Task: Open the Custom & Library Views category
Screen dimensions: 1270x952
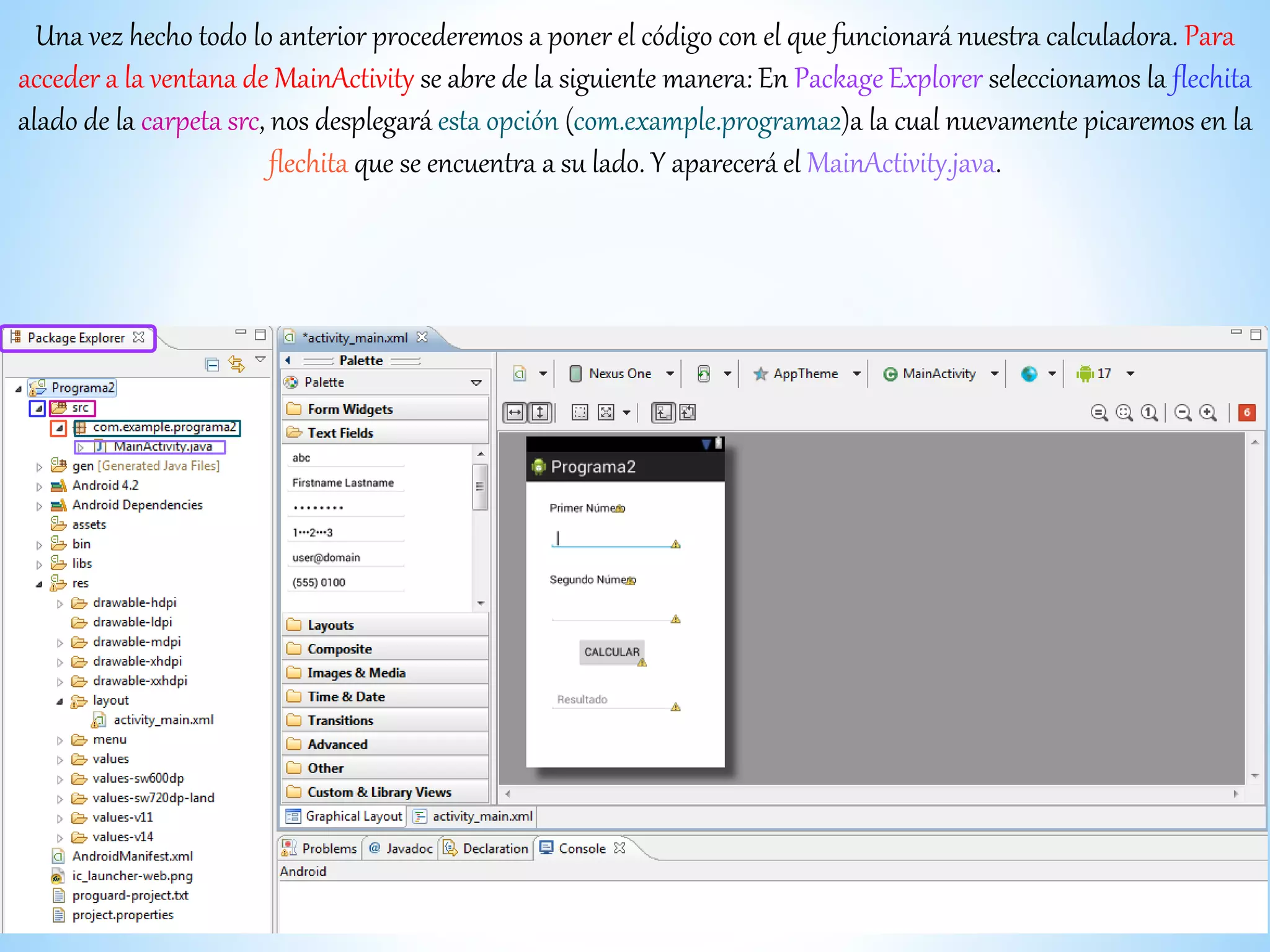Action: [x=385, y=792]
